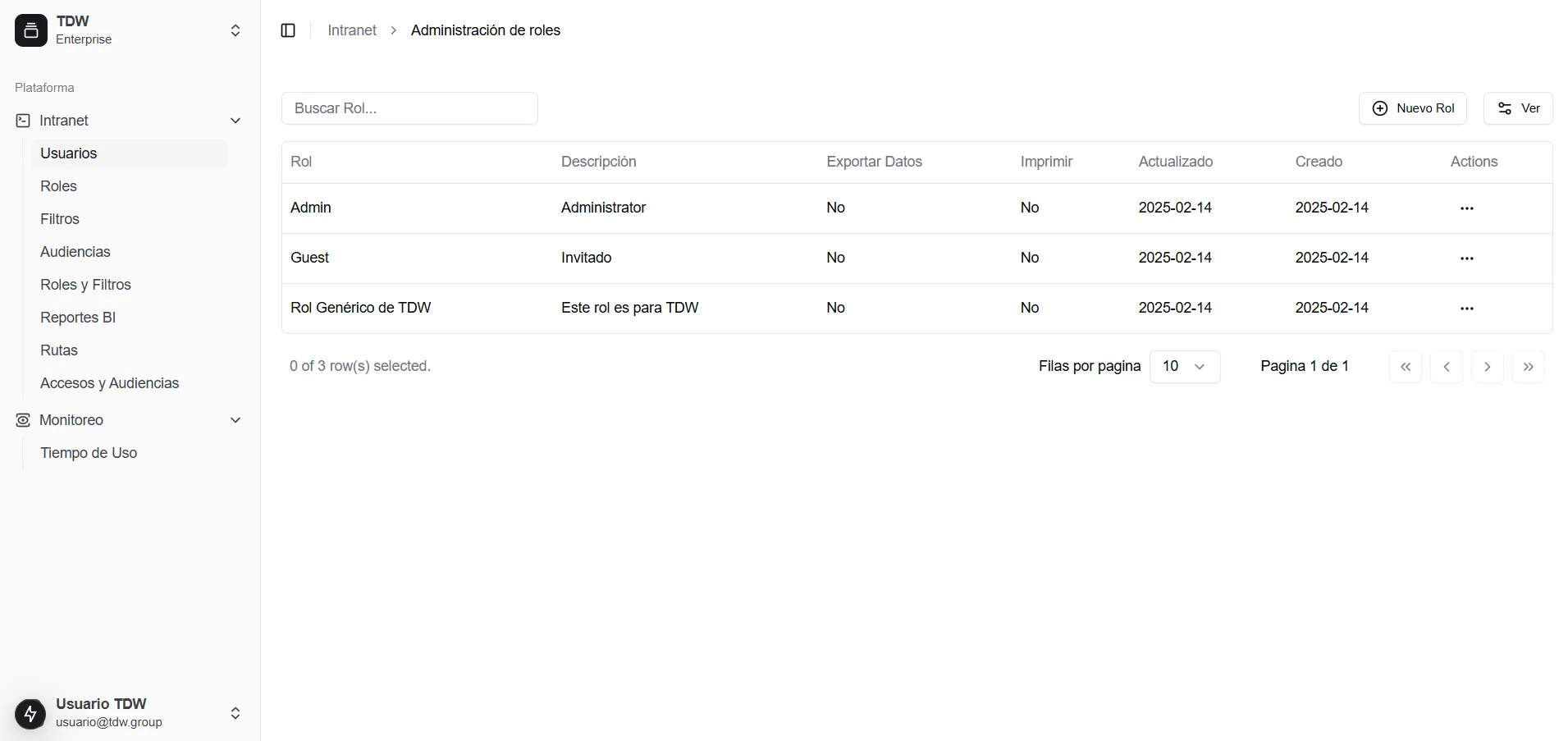Go to last page double-chevron button
The width and height of the screenshot is (1568, 741).
(x=1529, y=367)
